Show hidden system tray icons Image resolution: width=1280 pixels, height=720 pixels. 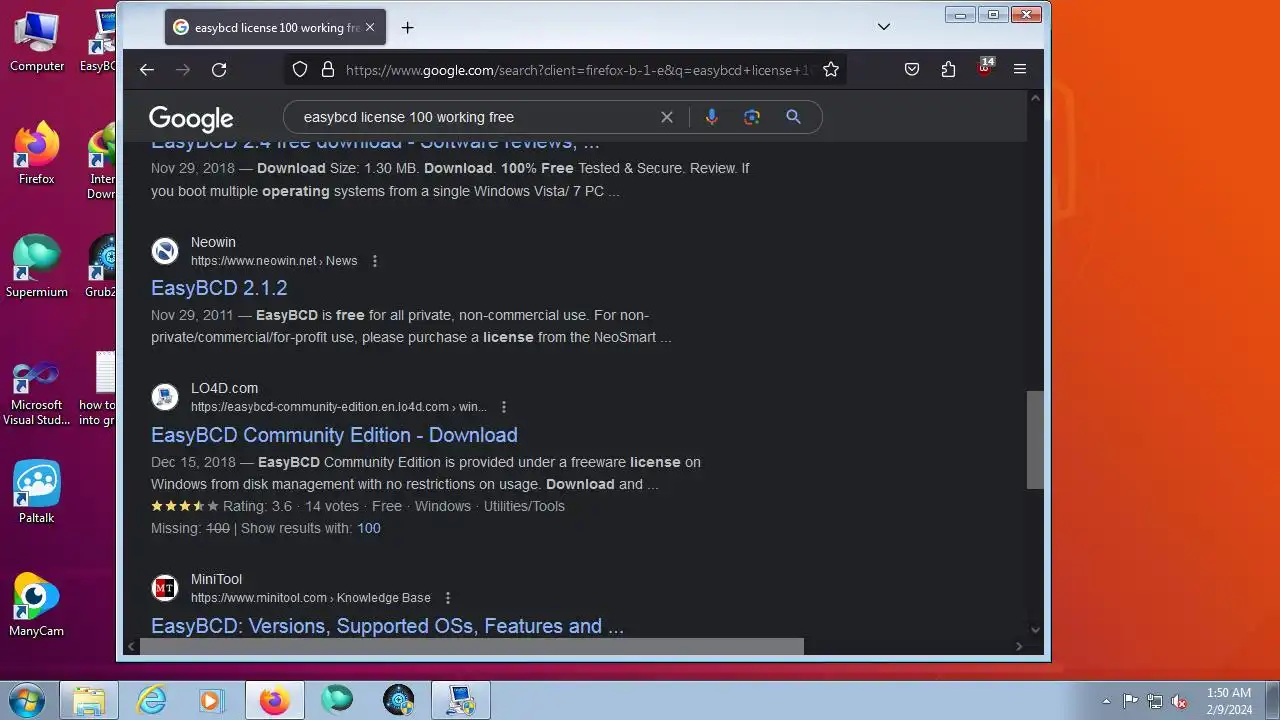[1106, 701]
